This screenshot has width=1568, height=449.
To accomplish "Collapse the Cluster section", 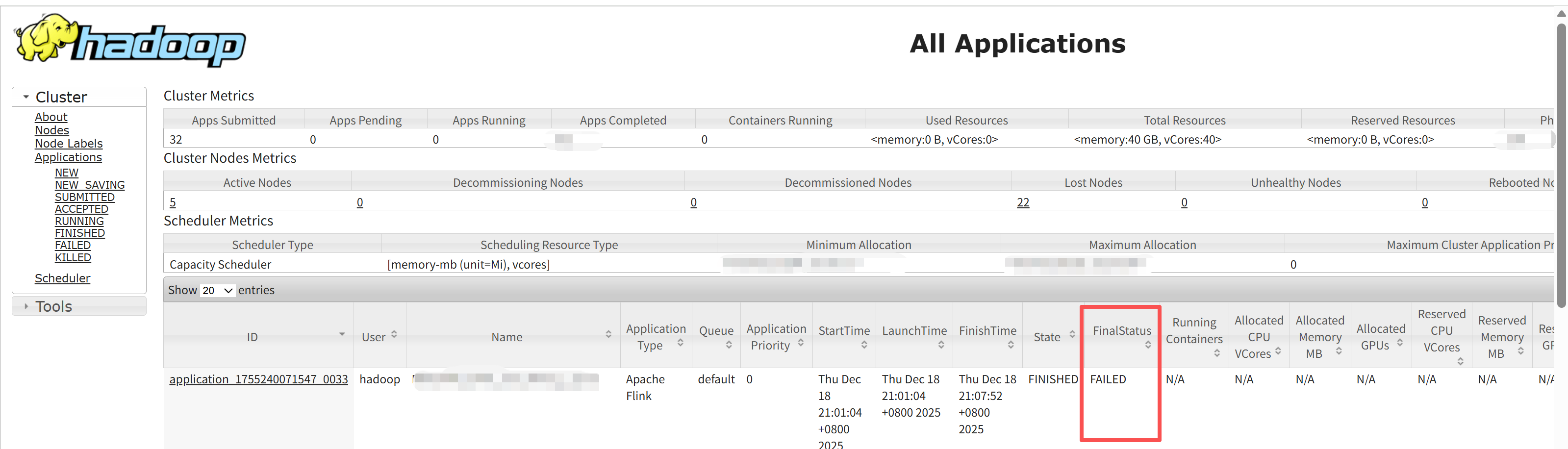I will click(x=26, y=97).
